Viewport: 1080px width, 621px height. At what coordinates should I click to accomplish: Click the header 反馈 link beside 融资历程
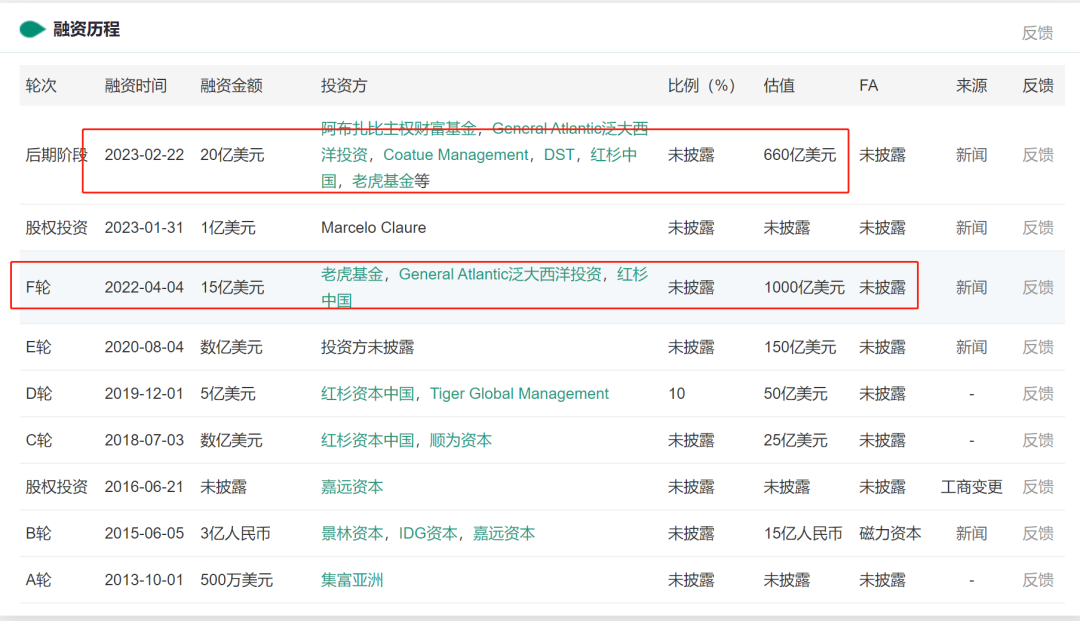coord(1037,33)
